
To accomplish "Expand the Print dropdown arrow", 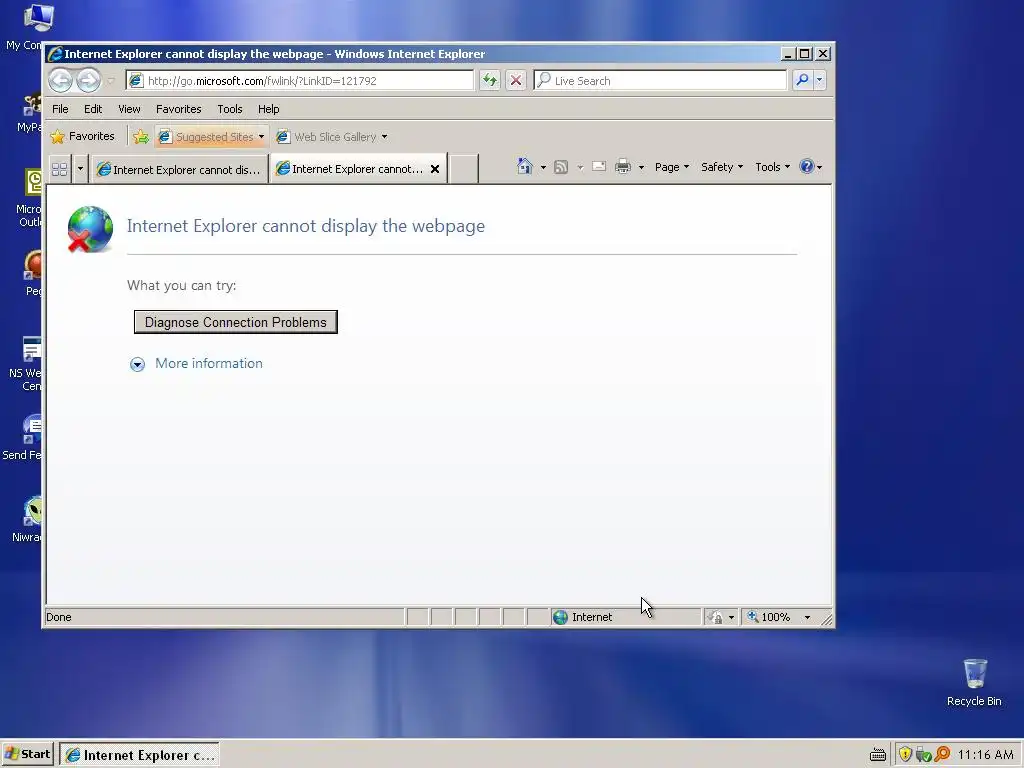I will point(641,167).
